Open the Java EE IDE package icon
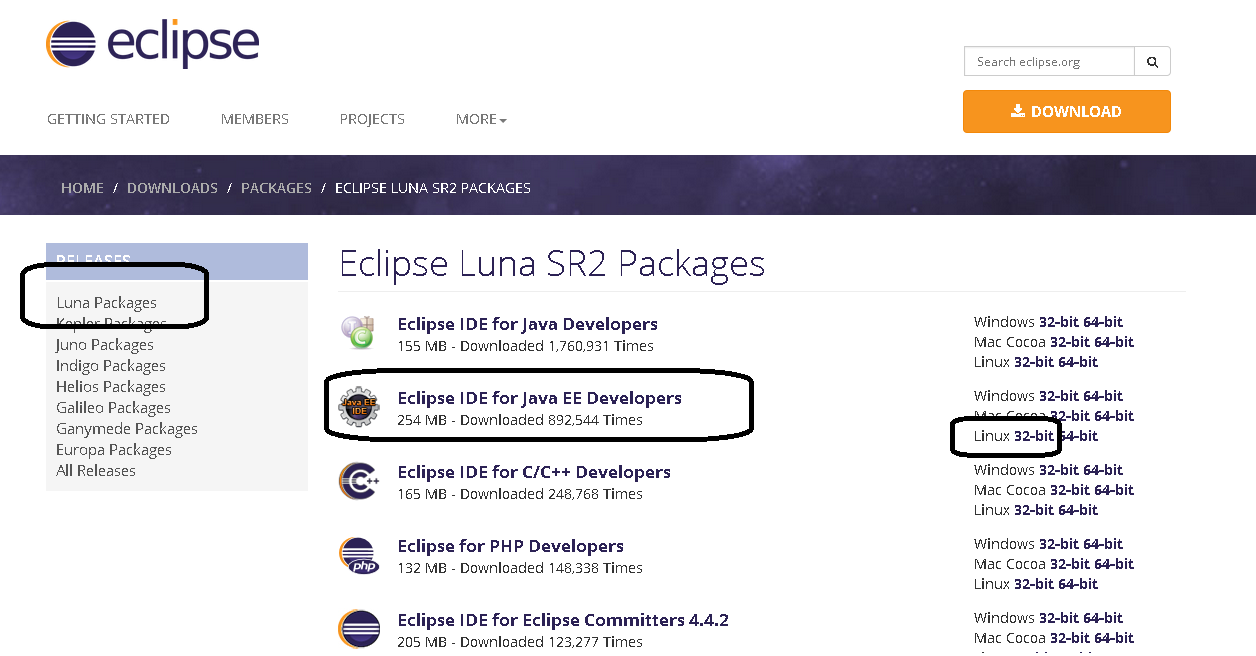The image size is (1256, 656). (359, 407)
